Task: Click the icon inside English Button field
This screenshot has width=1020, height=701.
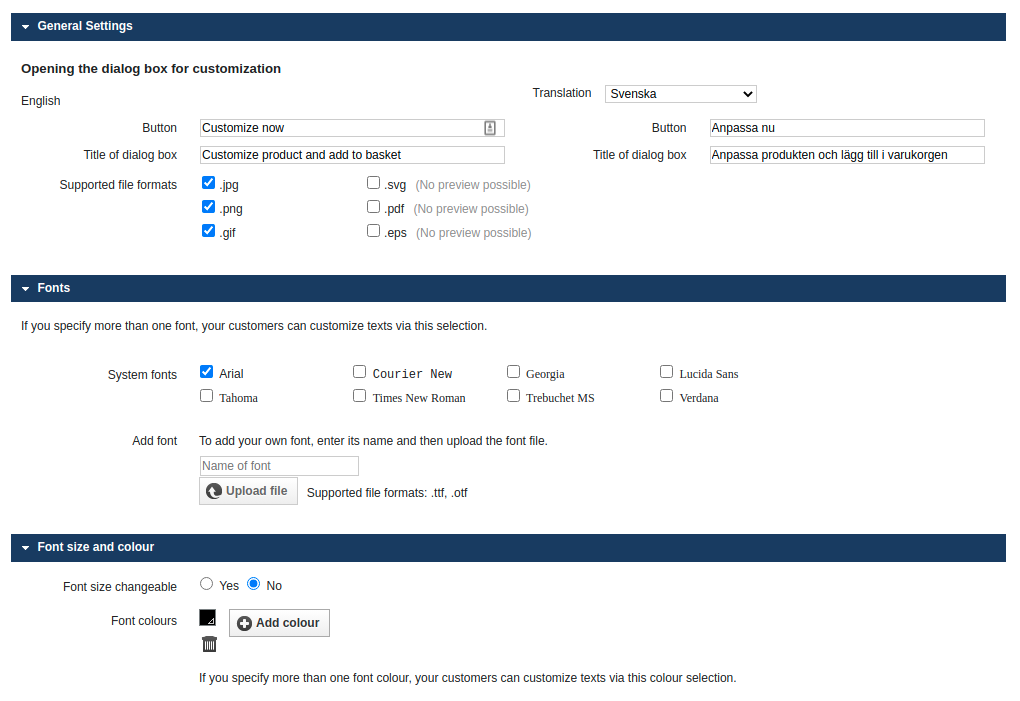Action: click(x=490, y=128)
